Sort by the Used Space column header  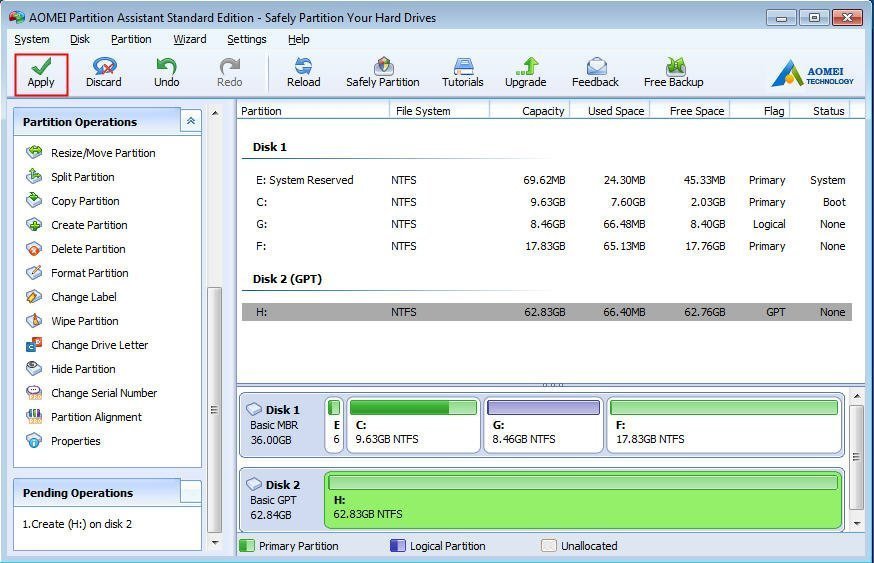[x=610, y=110]
